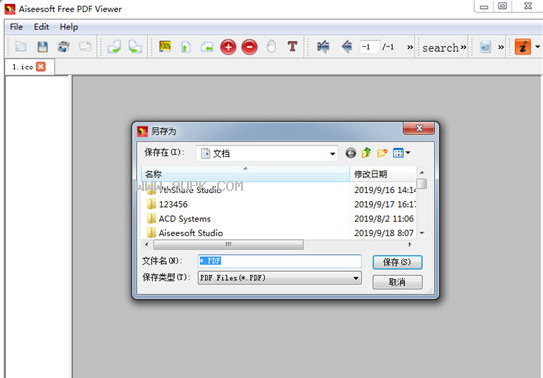Close the 另存为 dialog
This screenshot has width=543, height=378.
[419, 128]
